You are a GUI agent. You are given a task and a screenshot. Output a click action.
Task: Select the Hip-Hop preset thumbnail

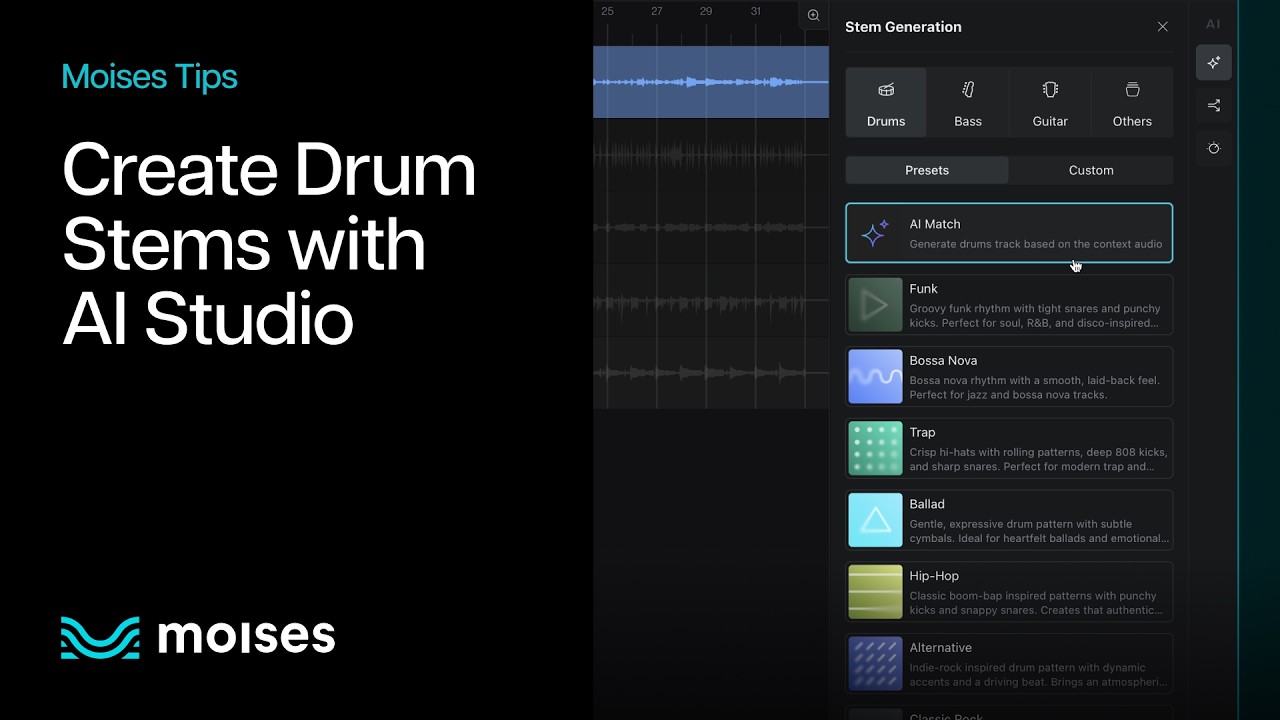click(x=875, y=592)
